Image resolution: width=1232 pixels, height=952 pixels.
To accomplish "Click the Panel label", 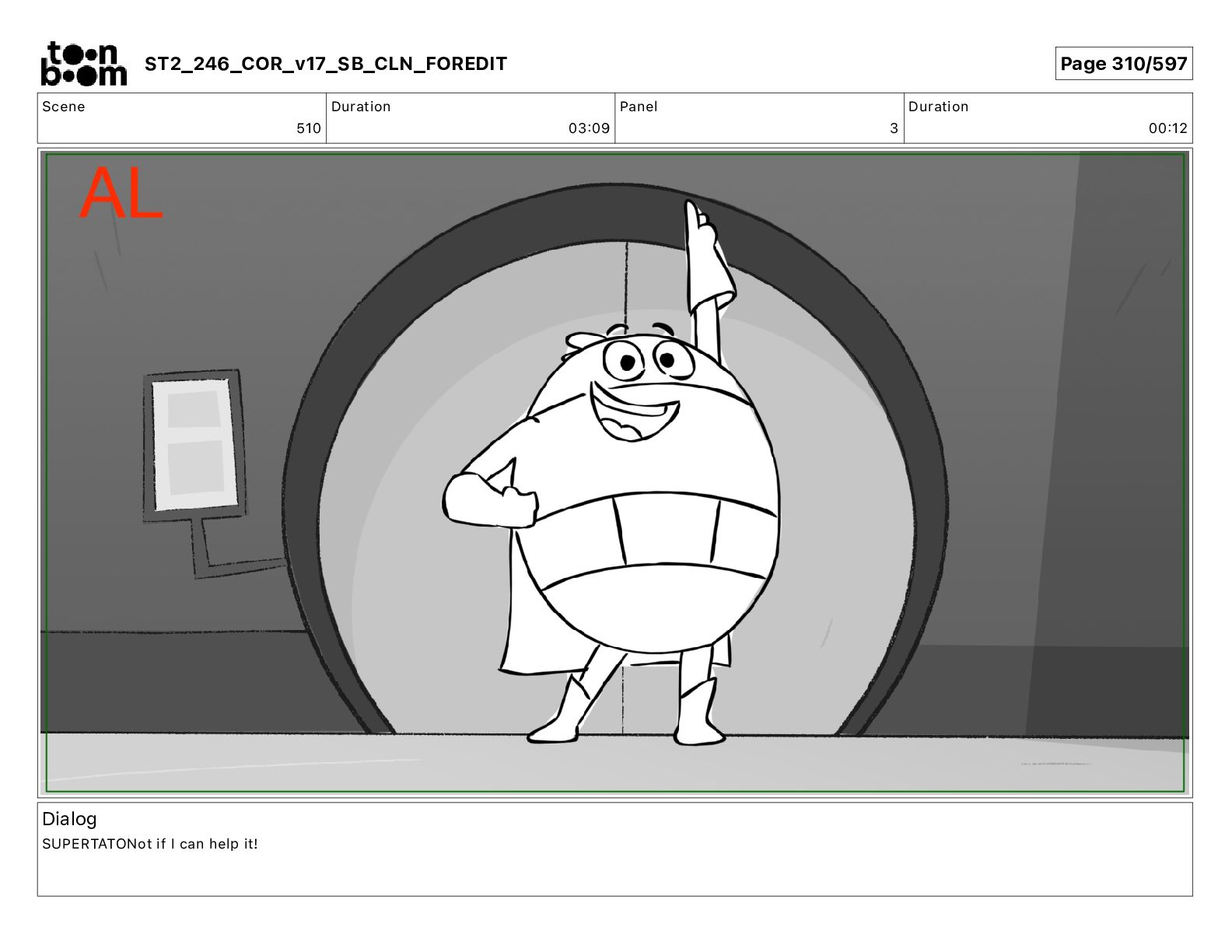I will tap(639, 107).
